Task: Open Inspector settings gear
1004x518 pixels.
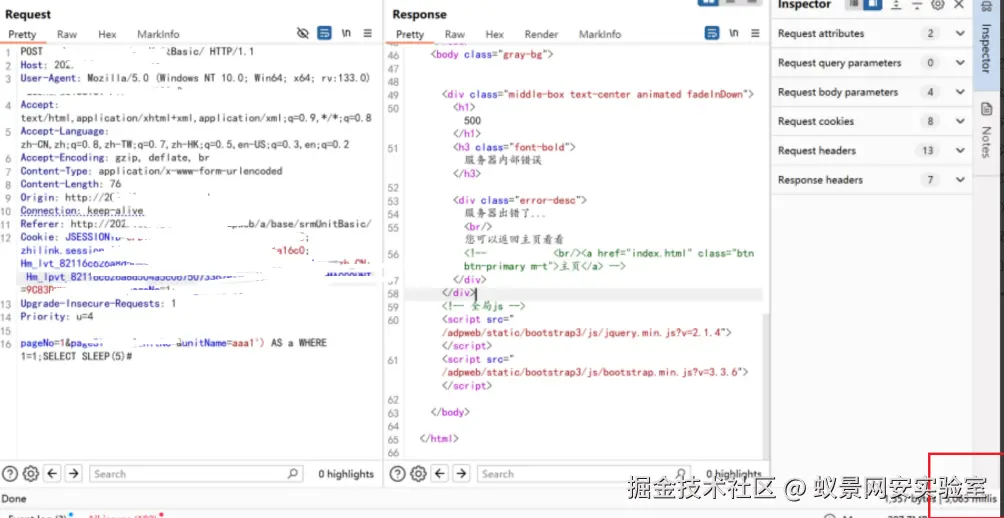Action: tap(937, 4)
